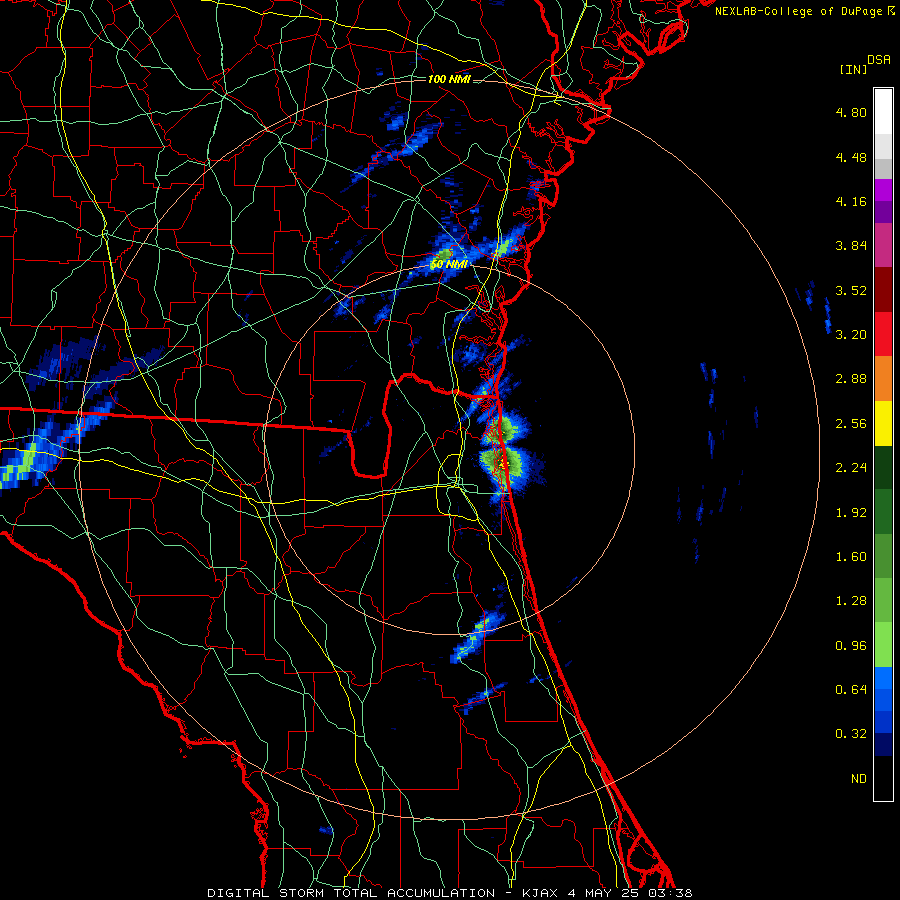This screenshot has height=900, width=900.
Task: Select the 0.32 legend value
Action: click(851, 734)
